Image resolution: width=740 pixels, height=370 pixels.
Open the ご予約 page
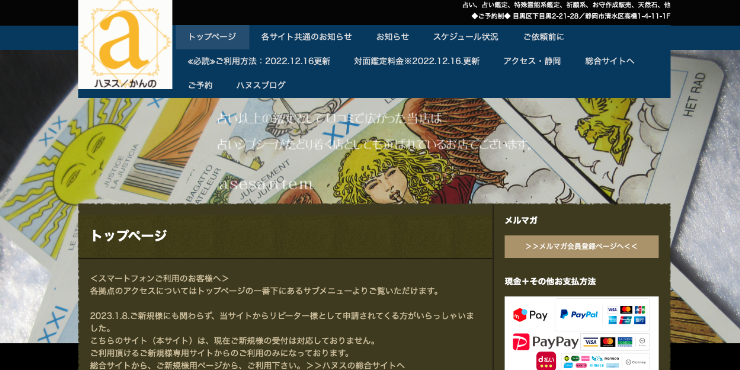click(200, 85)
